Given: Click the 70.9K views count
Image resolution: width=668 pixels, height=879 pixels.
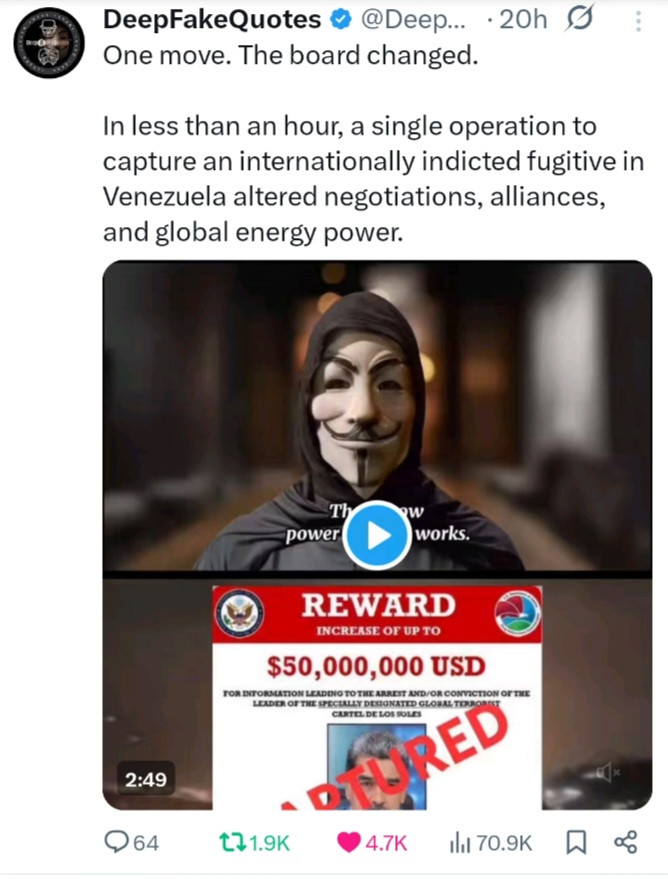Looking at the screenshot, I should tap(504, 843).
